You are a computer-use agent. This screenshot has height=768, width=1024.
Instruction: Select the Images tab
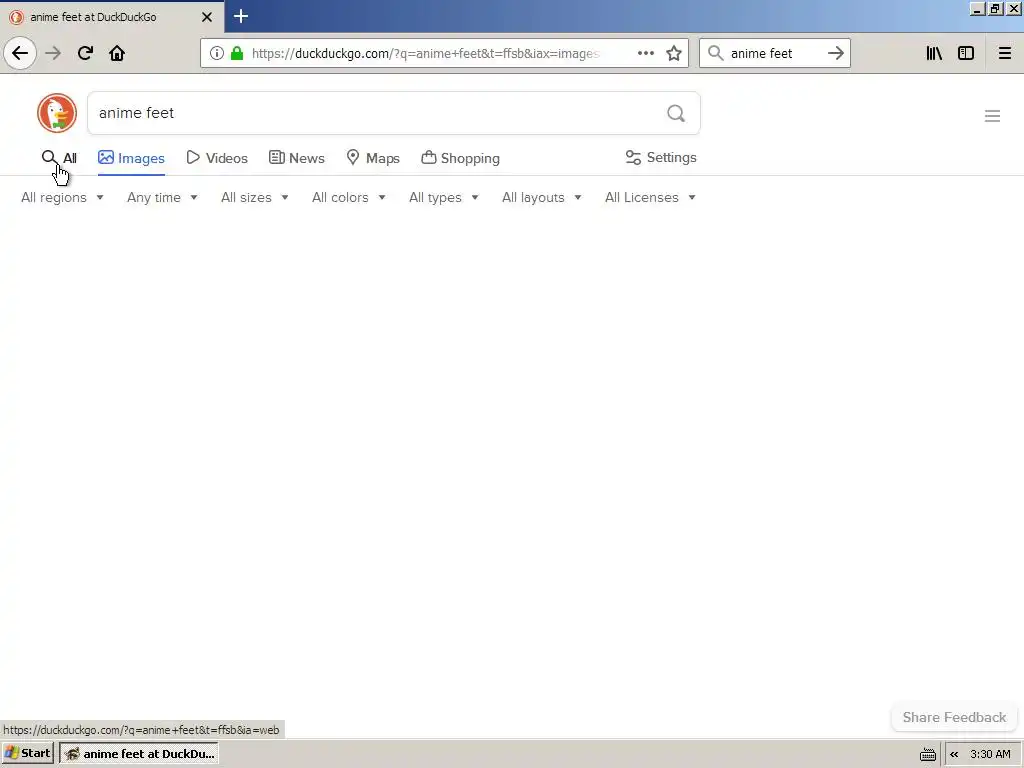click(131, 158)
